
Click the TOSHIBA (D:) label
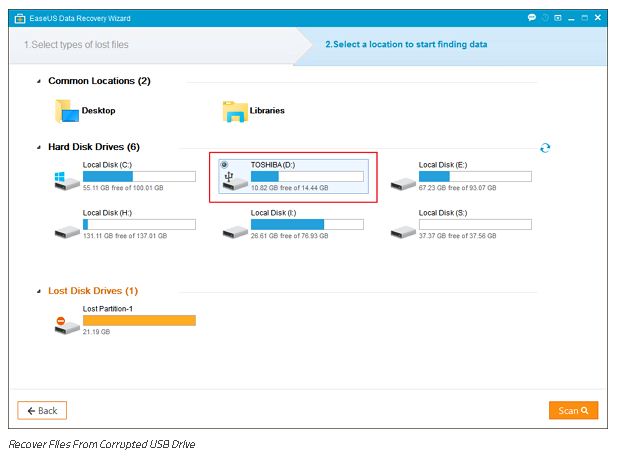[x=273, y=165]
